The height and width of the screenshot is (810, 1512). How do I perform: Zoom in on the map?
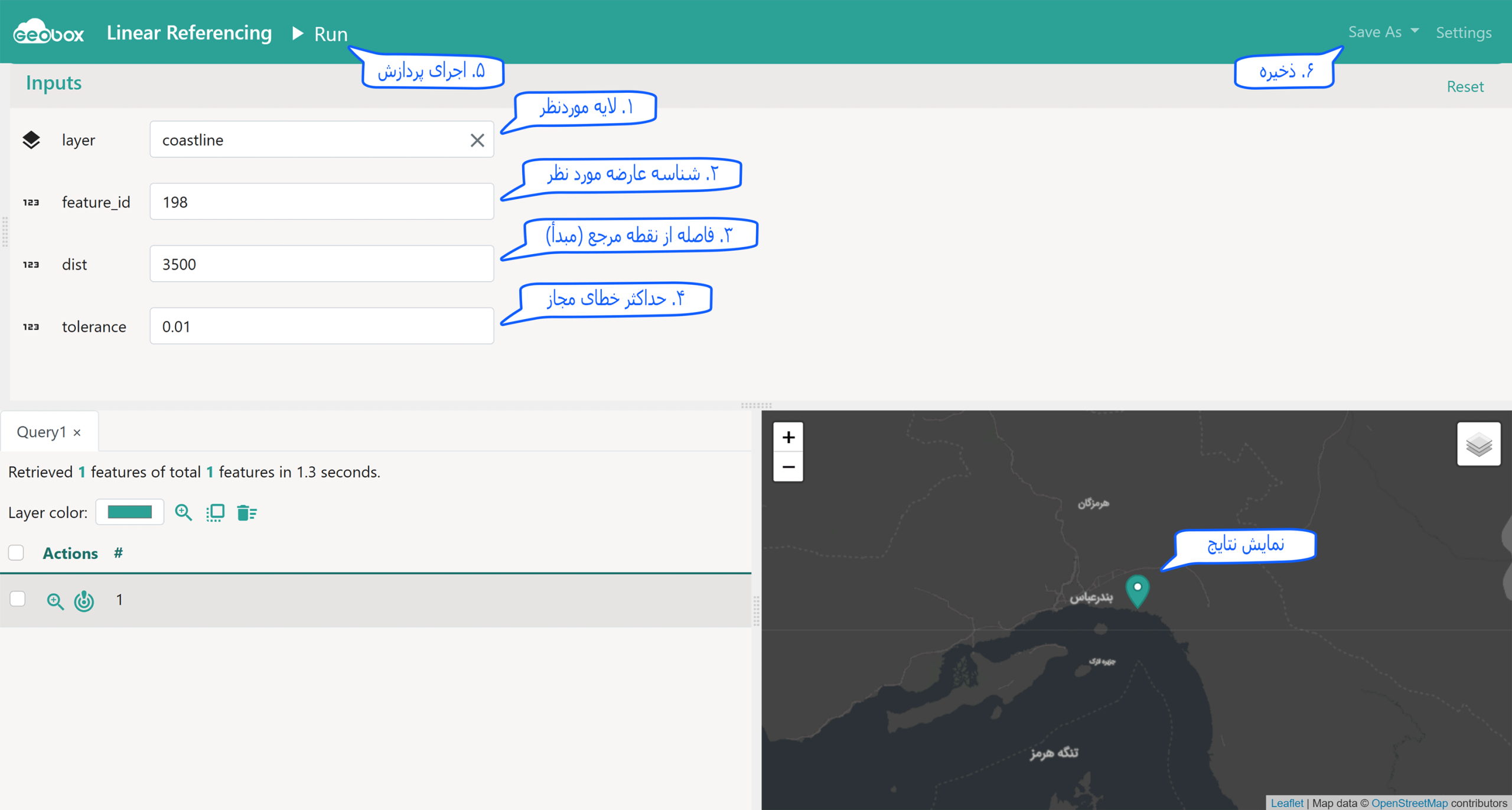(x=788, y=437)
